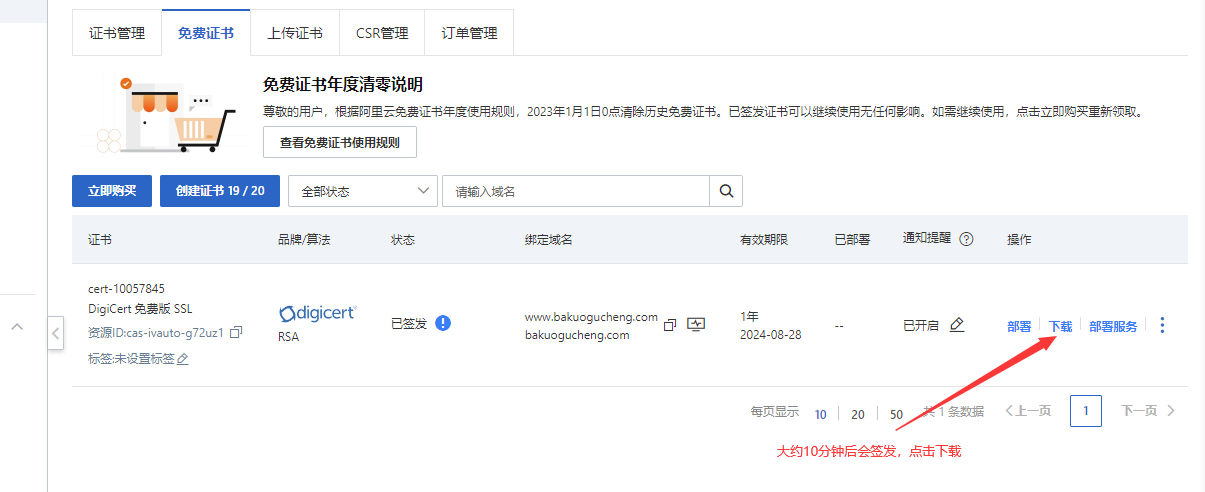Copy the resource ID cas-ivauto-g72uz1
The height and width of the screenshot is (492, 1205).
coord(236,332)
